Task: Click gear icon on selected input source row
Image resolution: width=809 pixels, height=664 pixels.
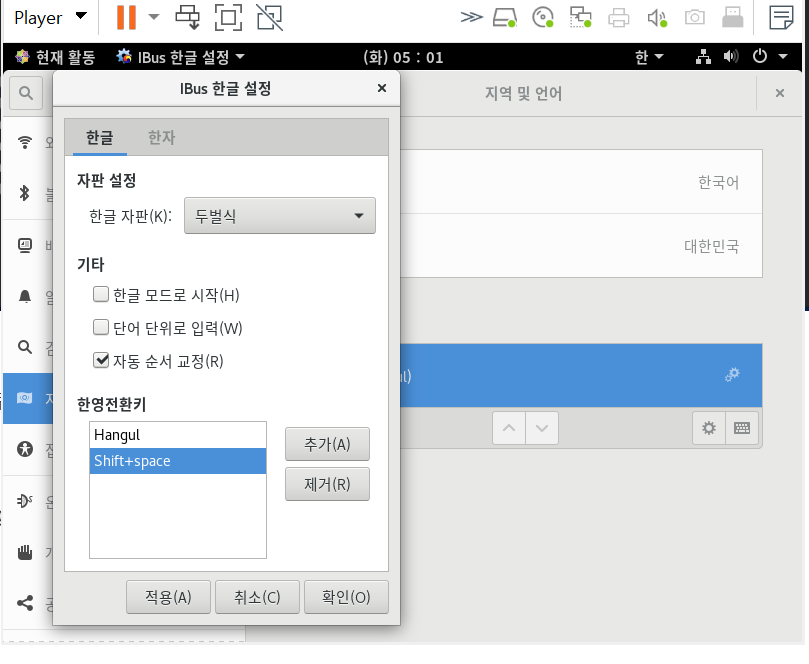Action: [x=732, y=375]
